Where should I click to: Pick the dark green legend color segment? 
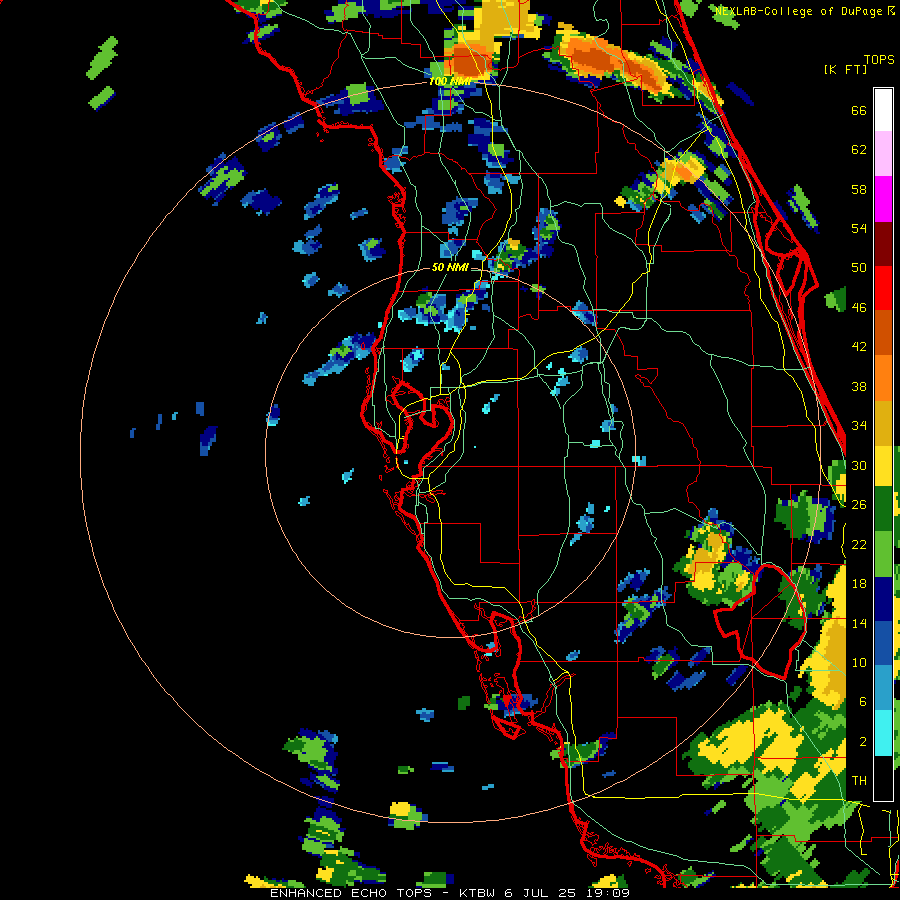(883, 509)
